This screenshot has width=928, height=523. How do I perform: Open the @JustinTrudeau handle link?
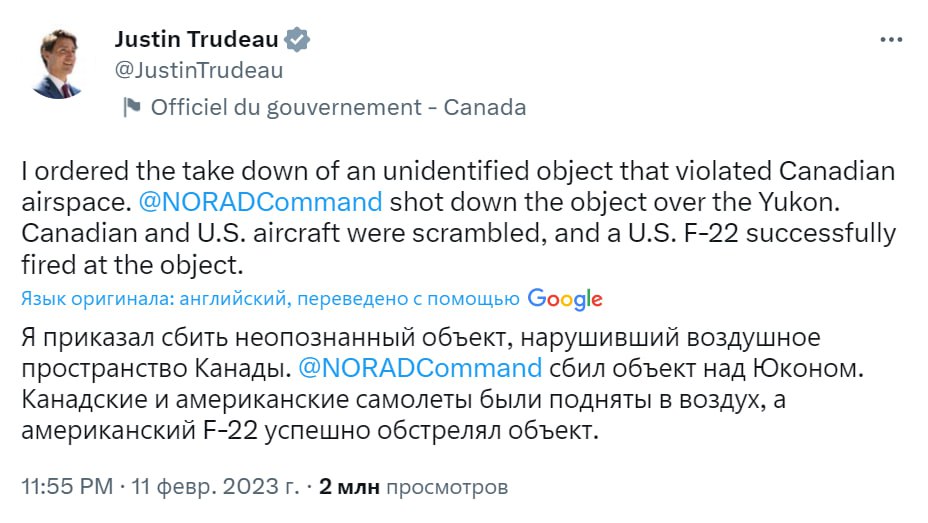click(x=199, y=70)
